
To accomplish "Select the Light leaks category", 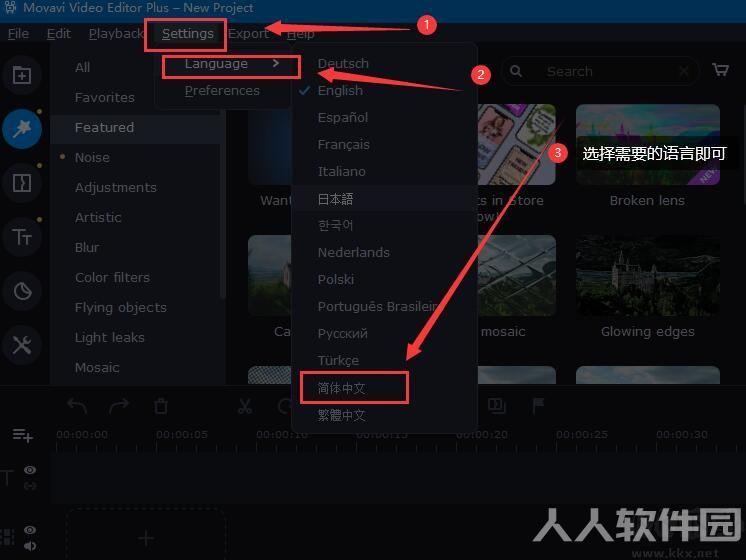I will (110, 337).
